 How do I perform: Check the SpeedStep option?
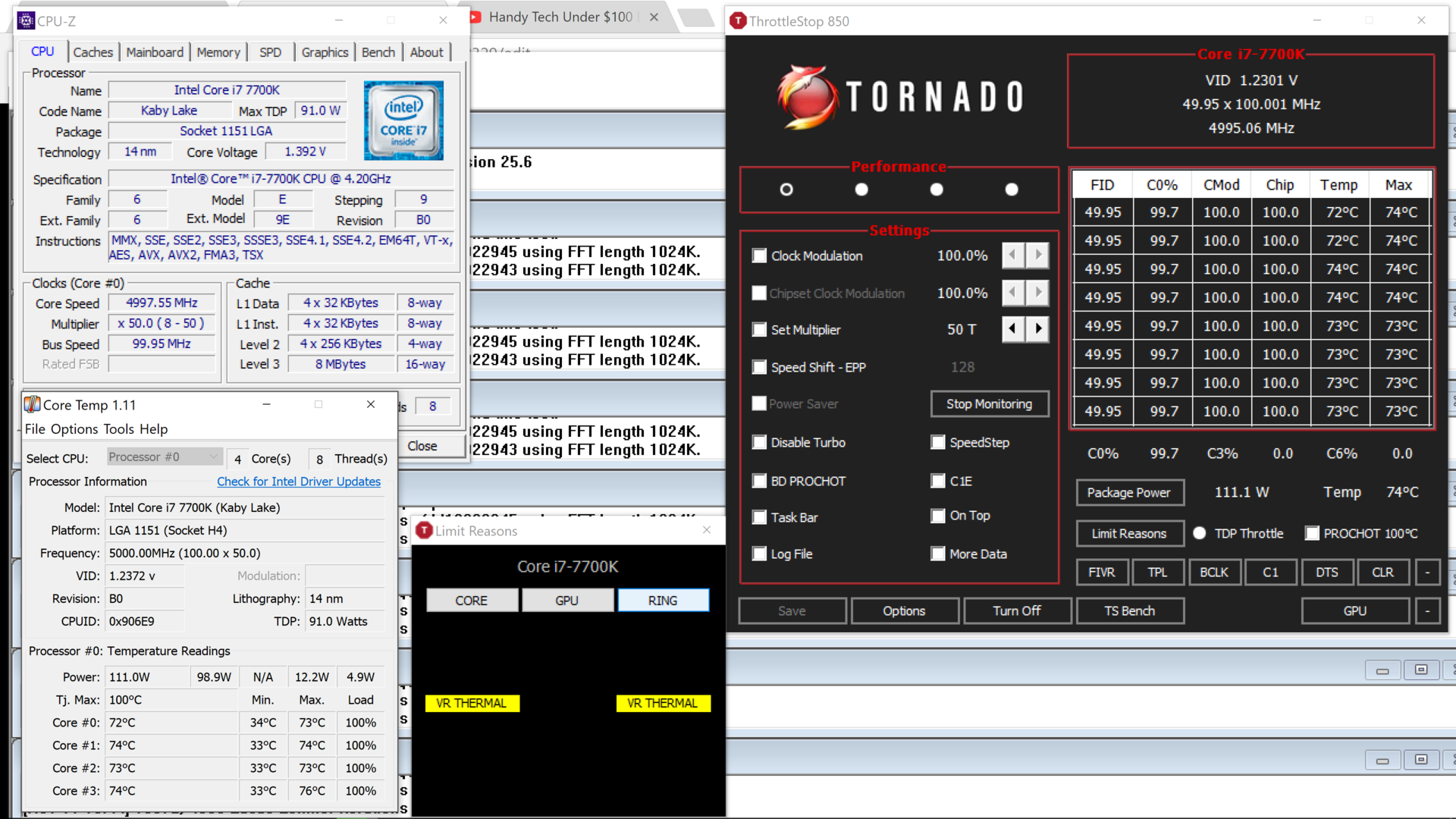[x=938, y=442]
